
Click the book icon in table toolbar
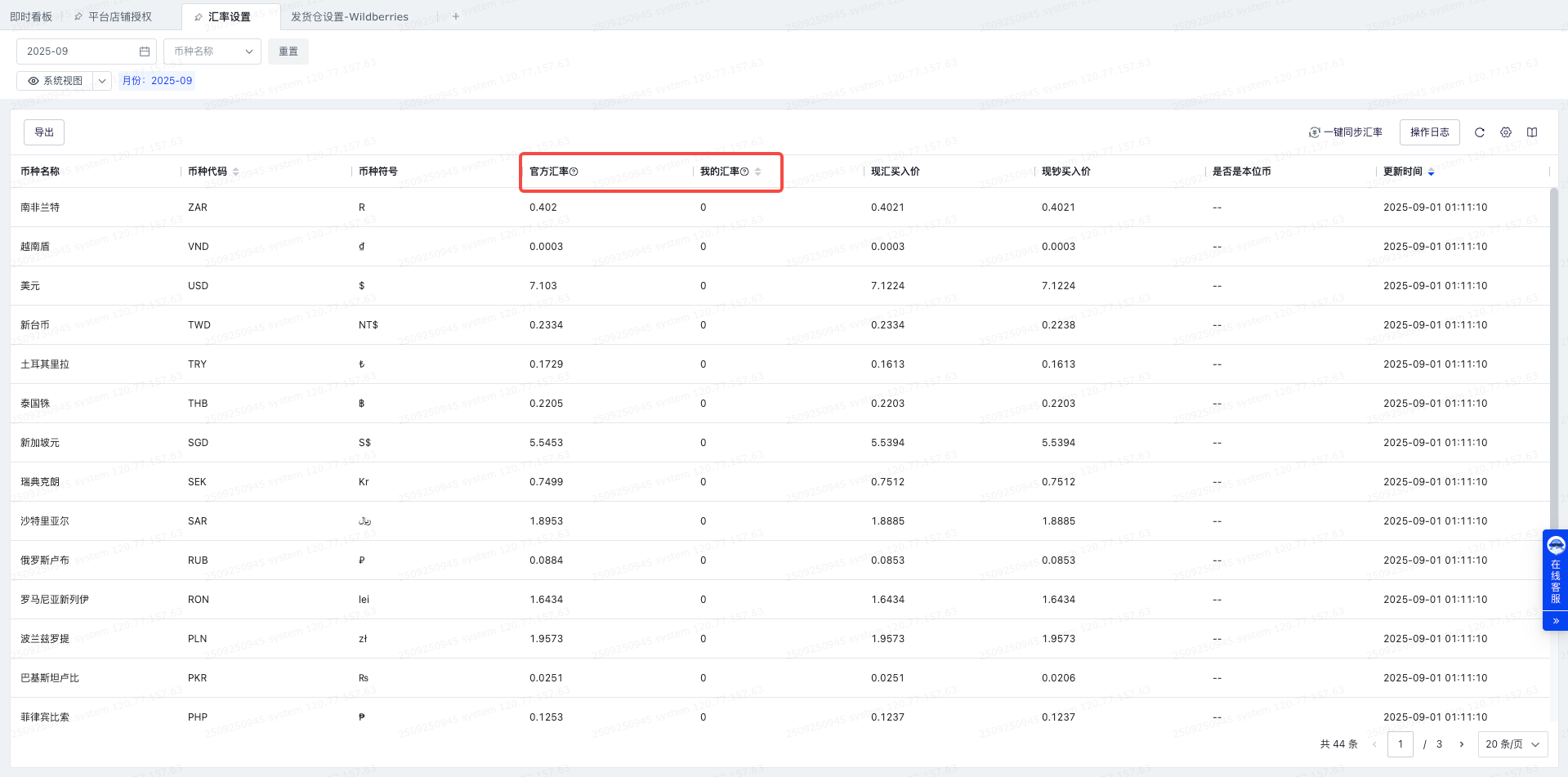coord(1532,132)
